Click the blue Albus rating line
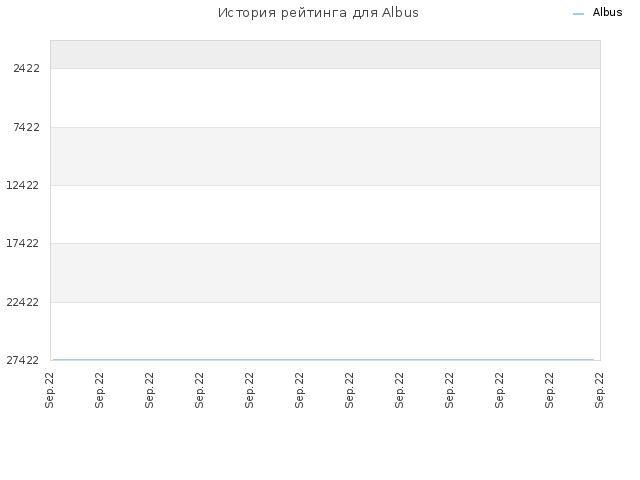 (x=323, y=360)
